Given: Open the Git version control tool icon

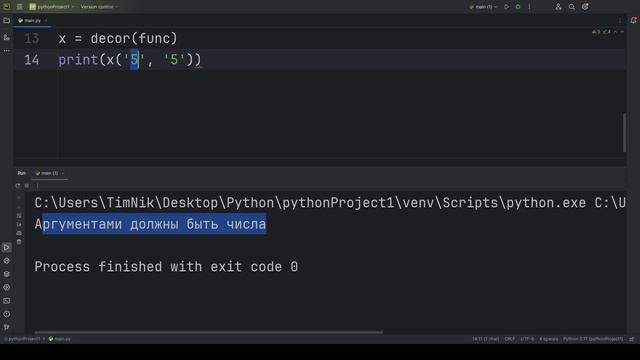Looking at the screenshot, I should click(7, 327).
